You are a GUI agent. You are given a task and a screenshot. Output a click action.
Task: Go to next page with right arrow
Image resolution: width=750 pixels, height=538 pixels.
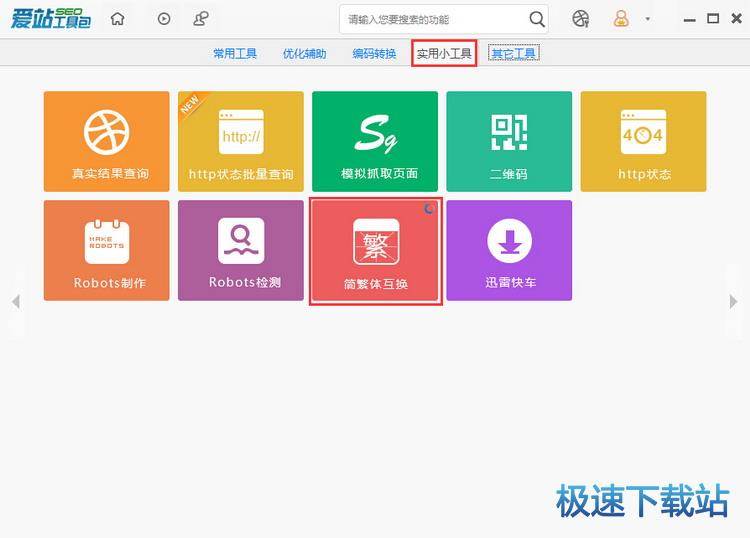point(733,302)
